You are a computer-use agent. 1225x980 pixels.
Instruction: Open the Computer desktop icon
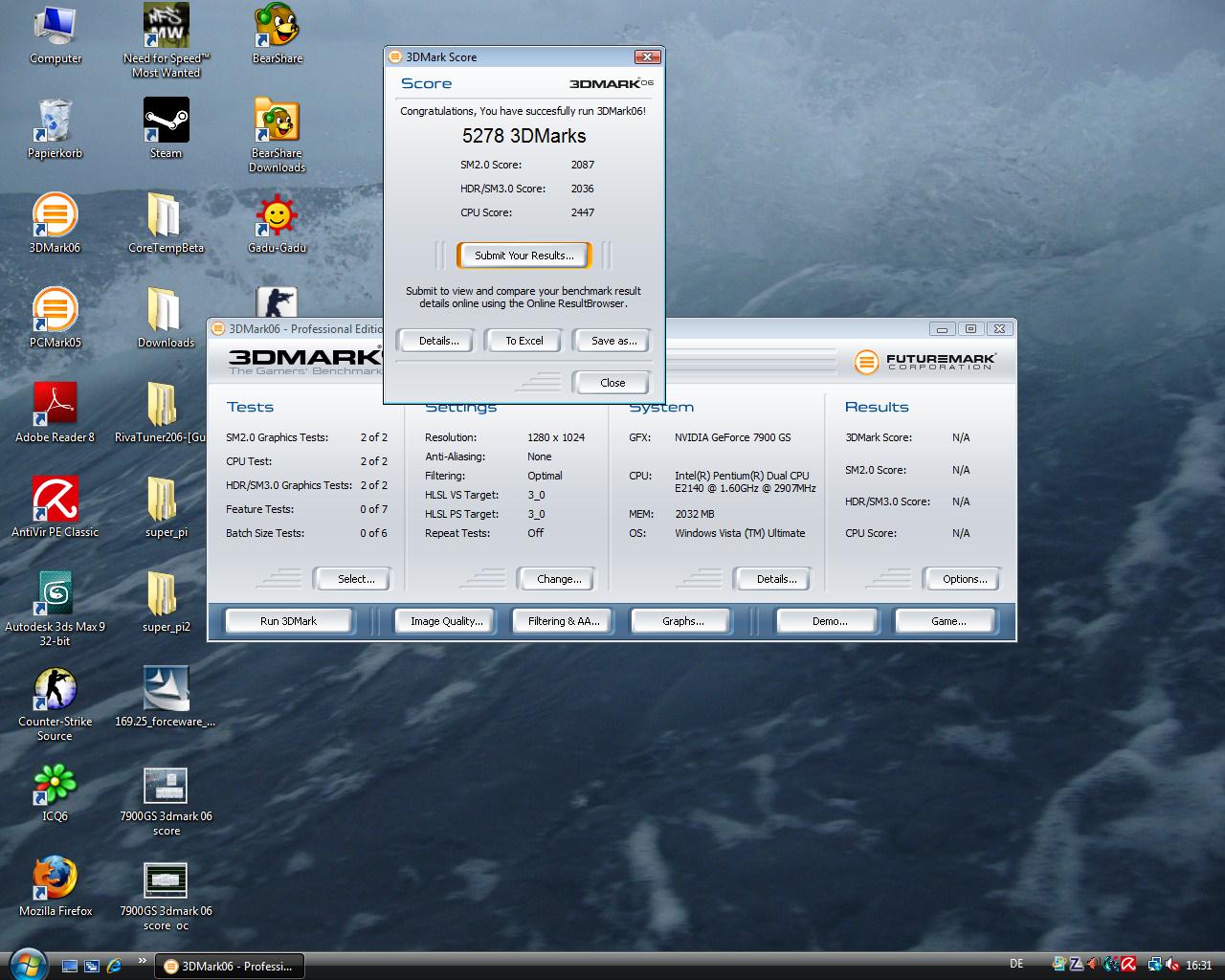(x=55, y=35)
